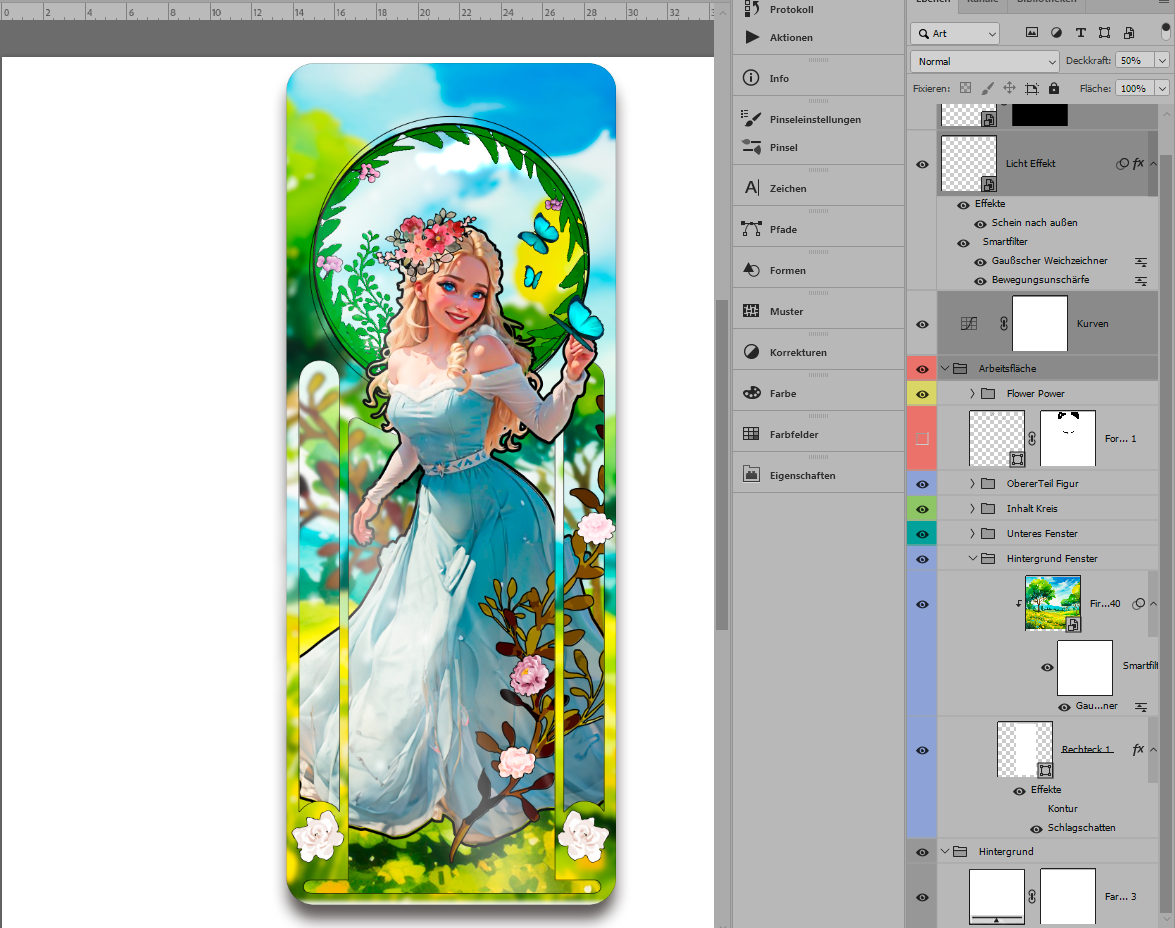1175x928 pixels.
Task: Open Gau...ner filter blending options icon
Action: click(x=1141, y=707)
